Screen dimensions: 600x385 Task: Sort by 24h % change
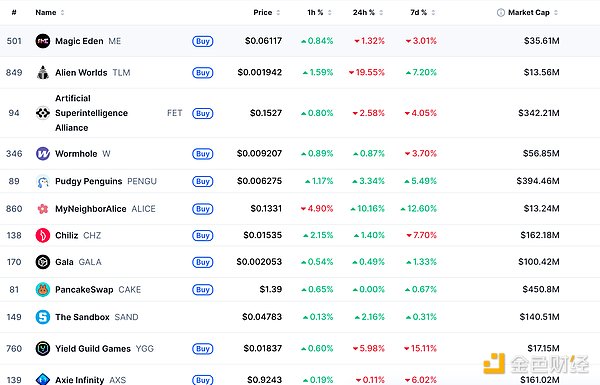368,13
